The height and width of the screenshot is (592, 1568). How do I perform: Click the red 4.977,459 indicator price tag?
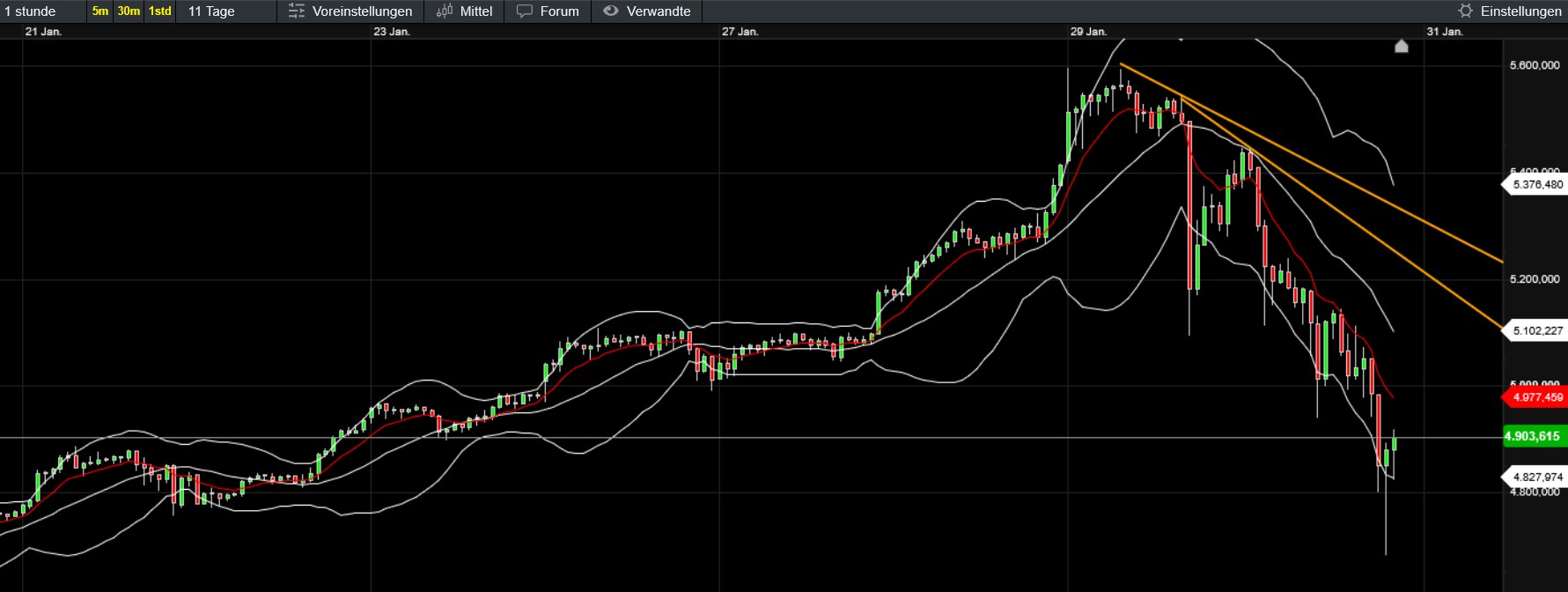tap(1537, 397)
